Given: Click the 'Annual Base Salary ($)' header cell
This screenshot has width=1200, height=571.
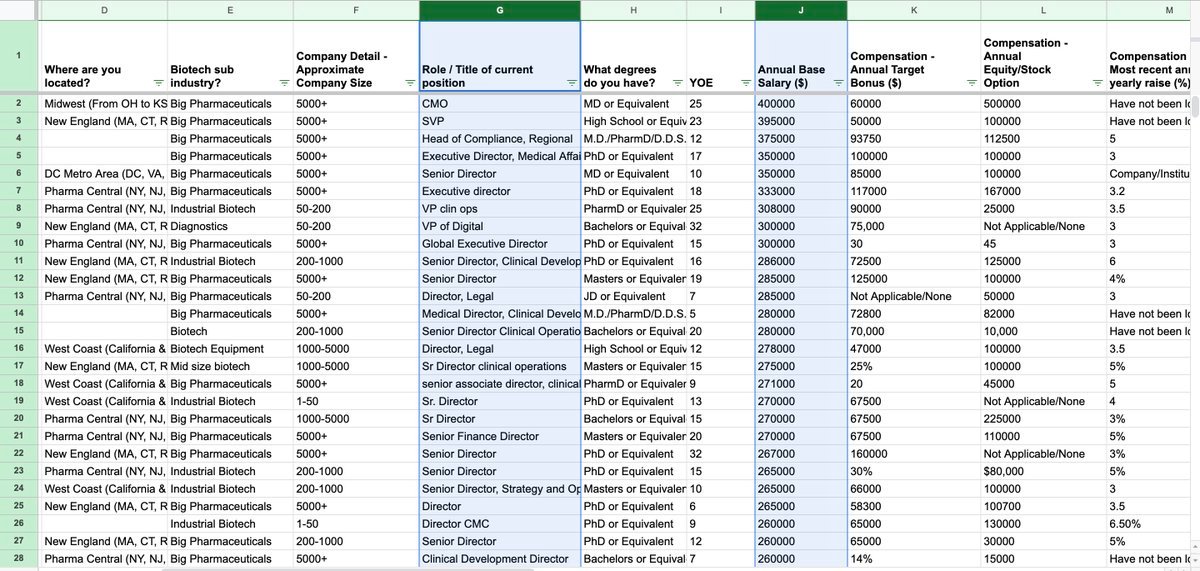Looking at the screenshot, I should [x=801, y=57].
